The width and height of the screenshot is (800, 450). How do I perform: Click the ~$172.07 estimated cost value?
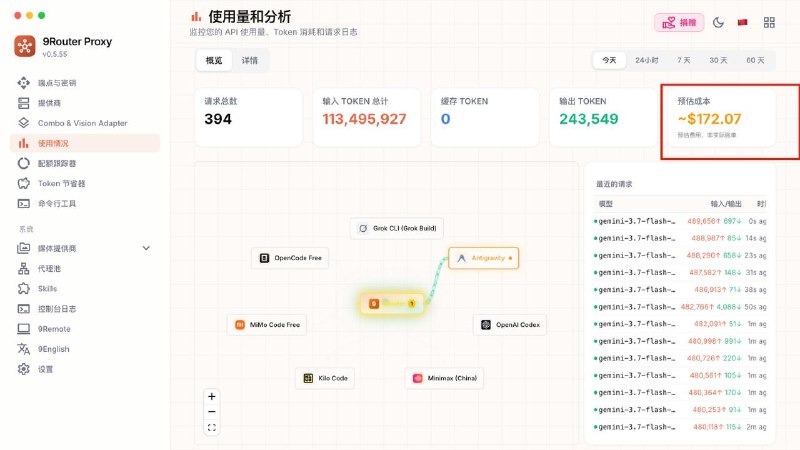(709, 119)
